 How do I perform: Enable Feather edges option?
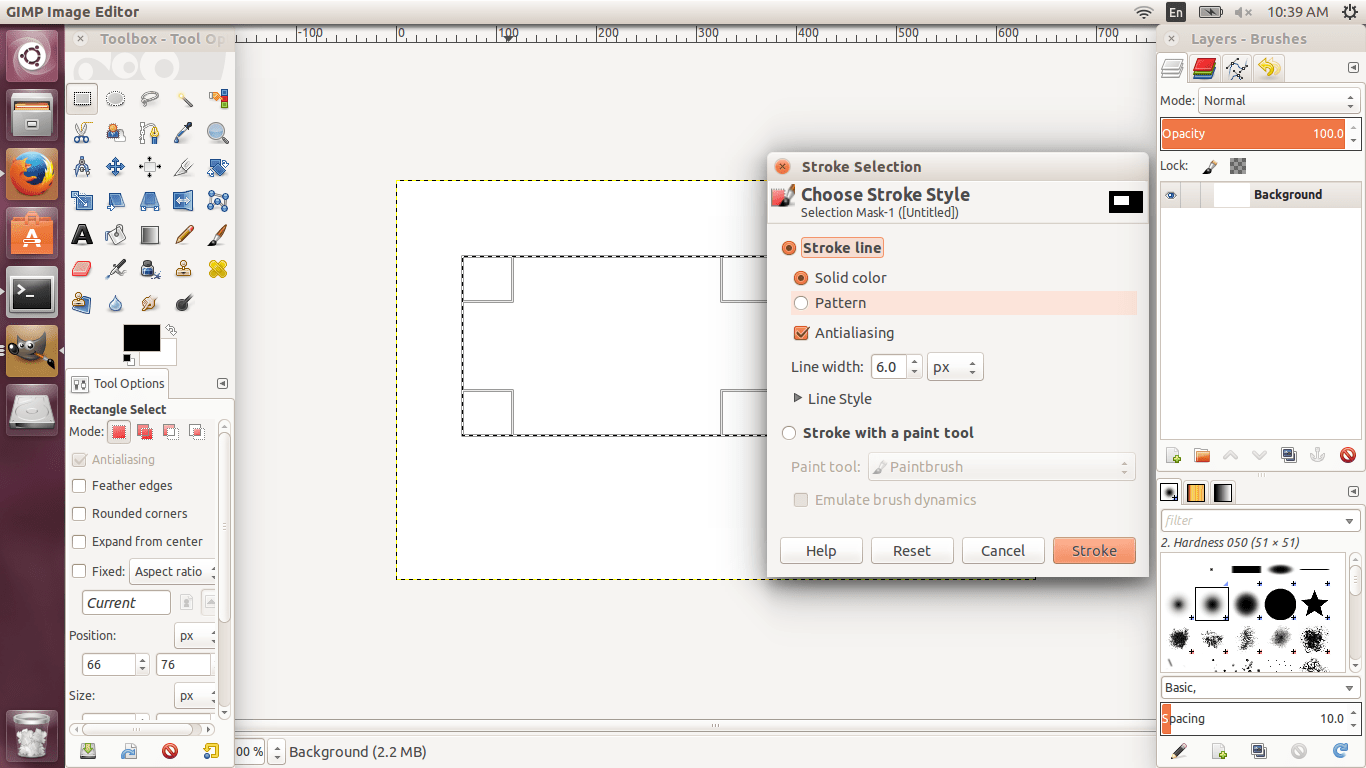pos(77,486)
